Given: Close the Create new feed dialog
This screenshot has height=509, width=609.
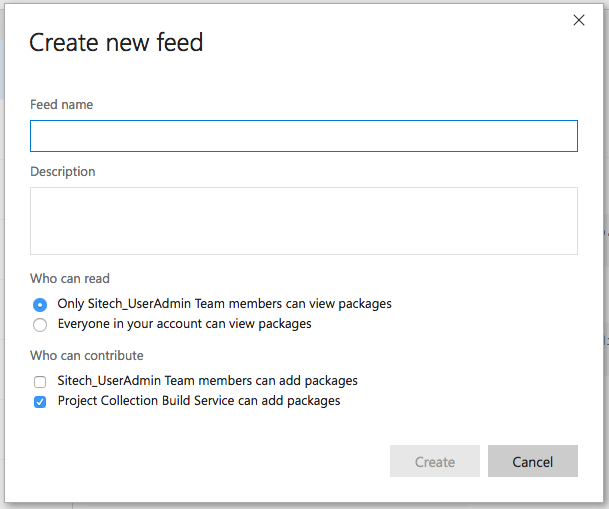Looking at the screenshot, I should pyautogui.click(x=578, y=20).
